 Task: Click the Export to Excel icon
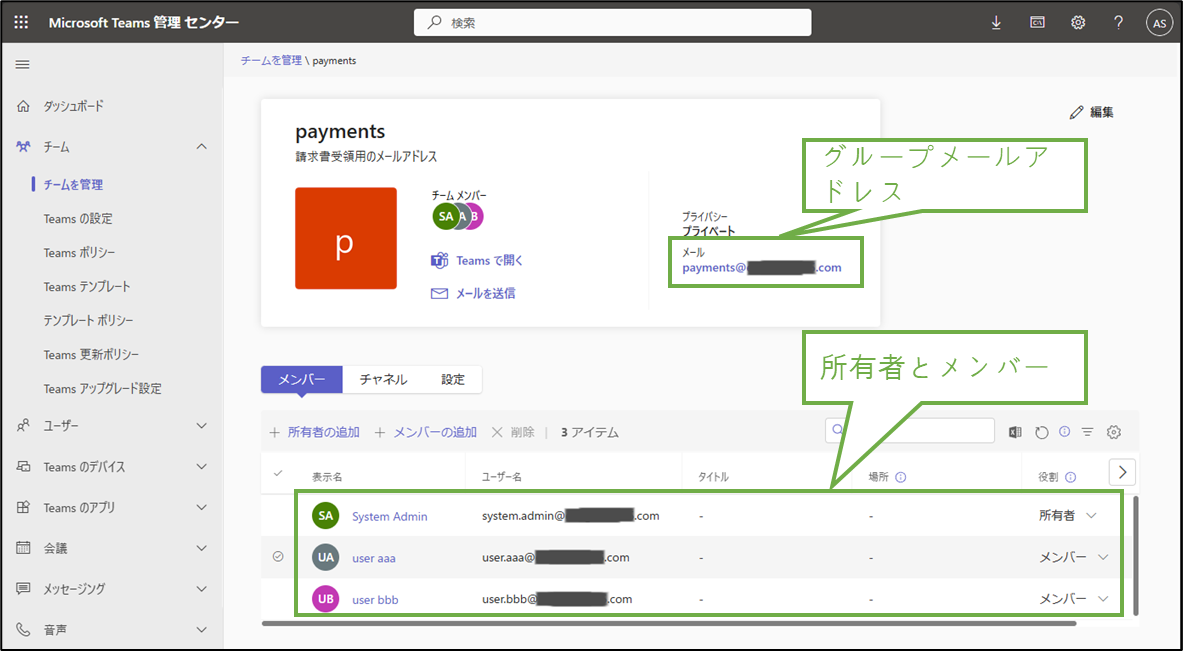pos(1016,432)
